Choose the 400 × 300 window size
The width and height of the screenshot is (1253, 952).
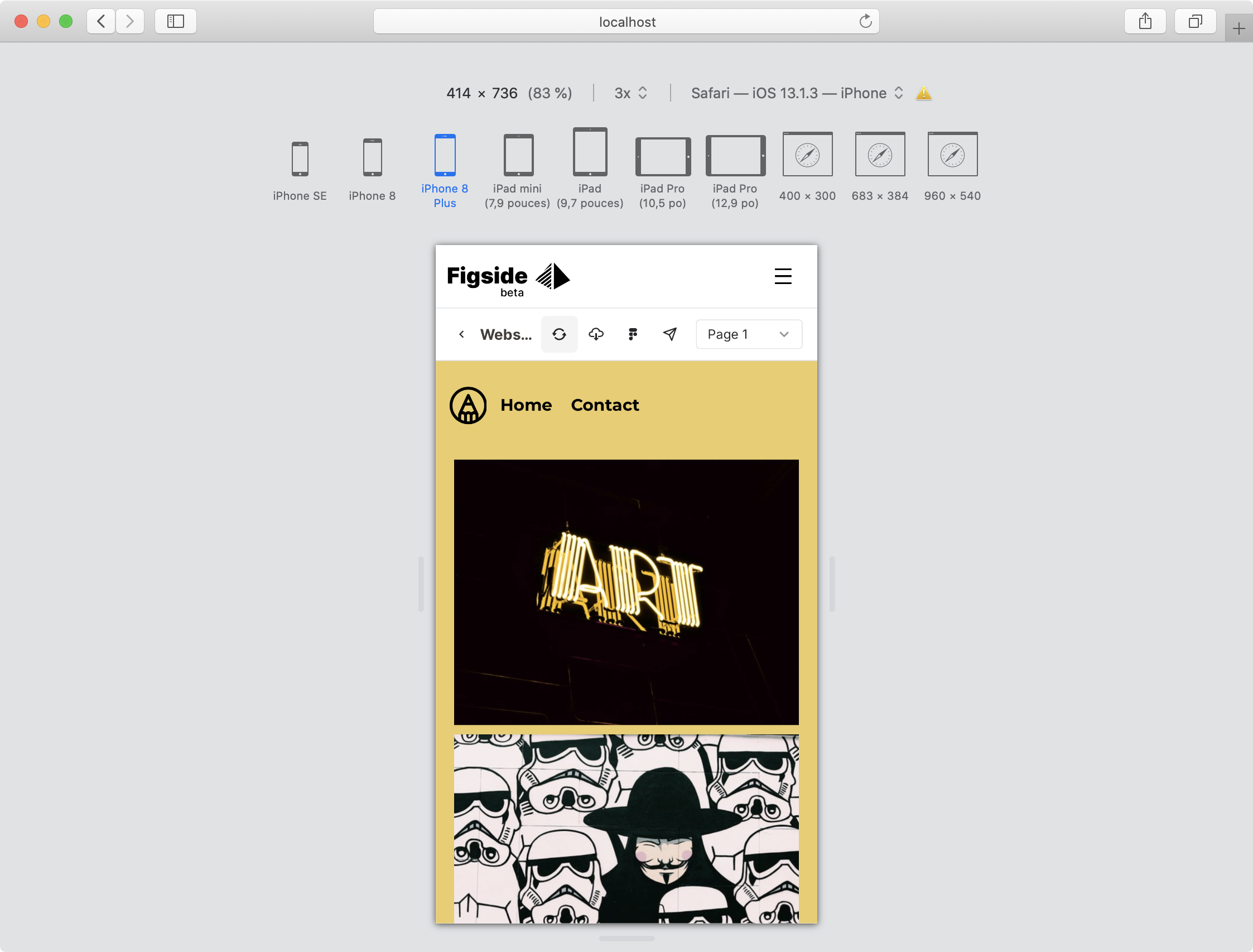click(807, 167)
